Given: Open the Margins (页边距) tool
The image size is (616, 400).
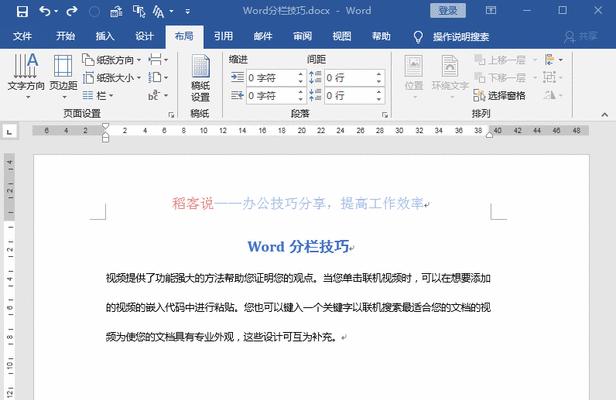Looking at the screenshot, I should click(63, 76).
